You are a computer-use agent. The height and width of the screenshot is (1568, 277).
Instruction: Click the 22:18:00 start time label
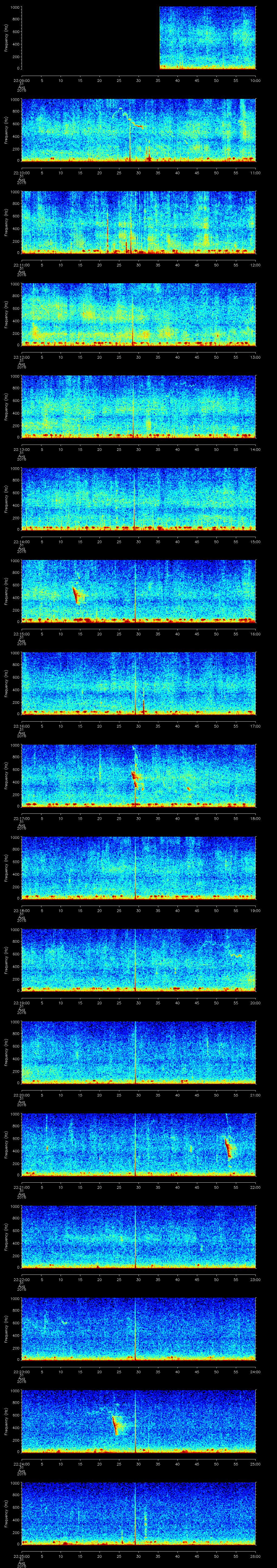(x=21, y=910)
